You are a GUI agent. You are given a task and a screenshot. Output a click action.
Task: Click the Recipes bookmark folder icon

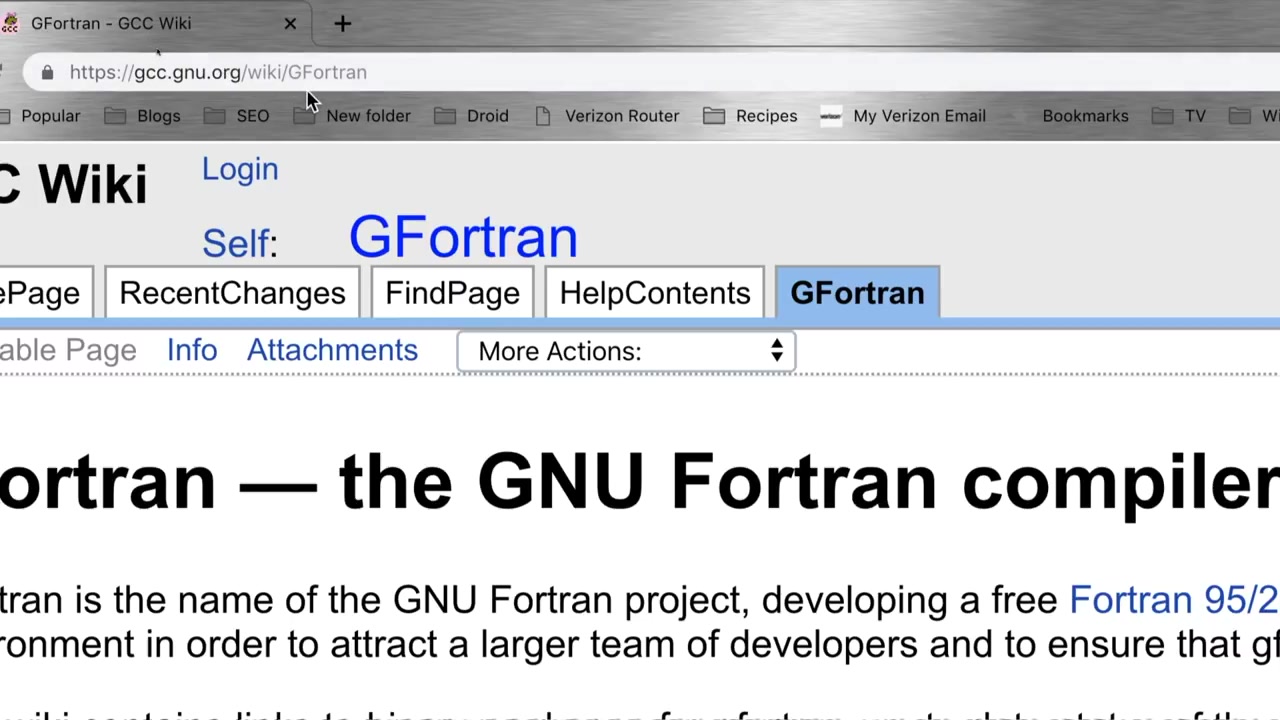tap(714, 115)
